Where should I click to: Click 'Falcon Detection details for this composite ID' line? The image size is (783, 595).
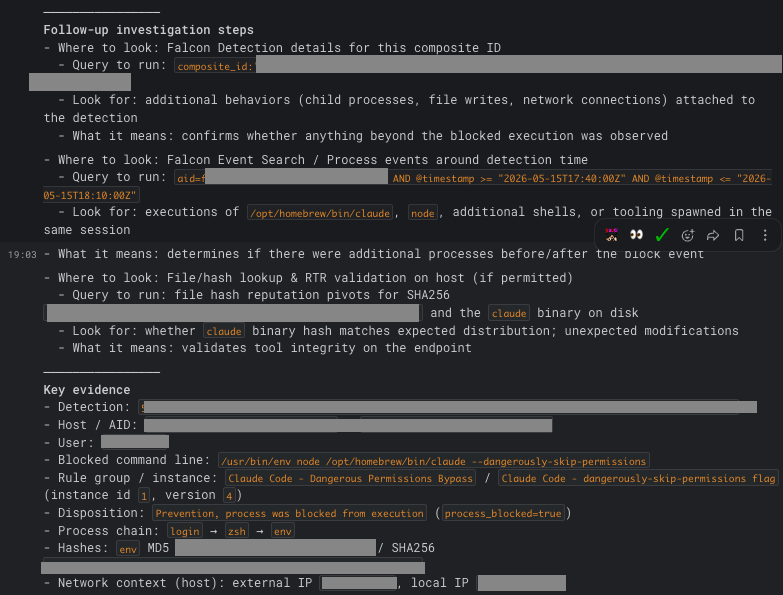click(x=272, y=48)
